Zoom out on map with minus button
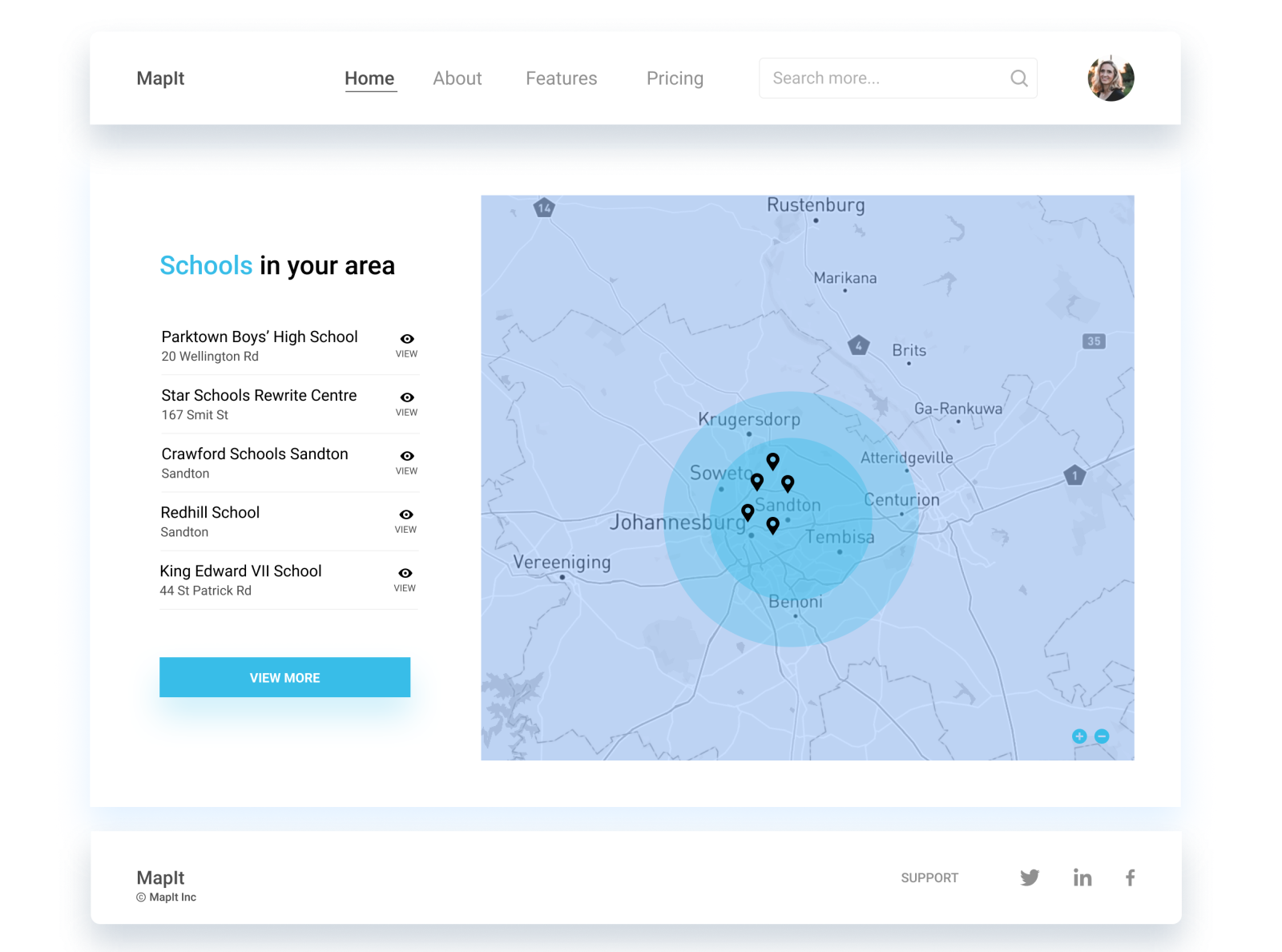 click(1102, 736)
